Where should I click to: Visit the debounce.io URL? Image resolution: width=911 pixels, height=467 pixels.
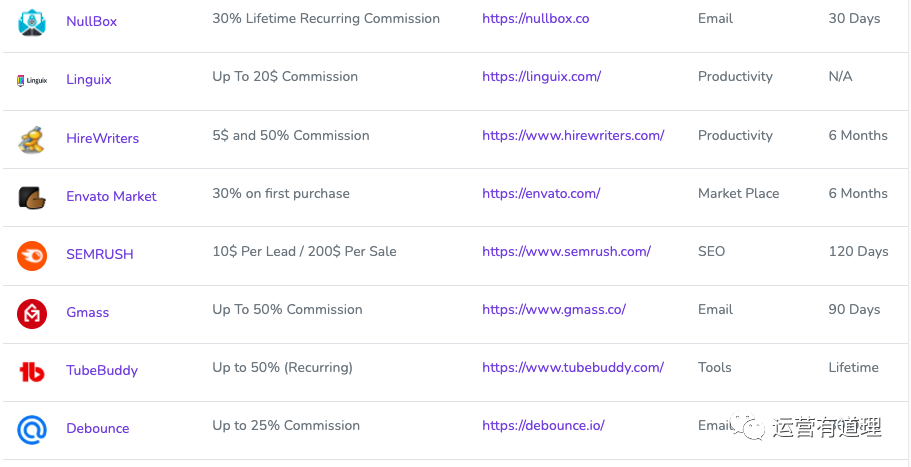click(x=543, y=425)
